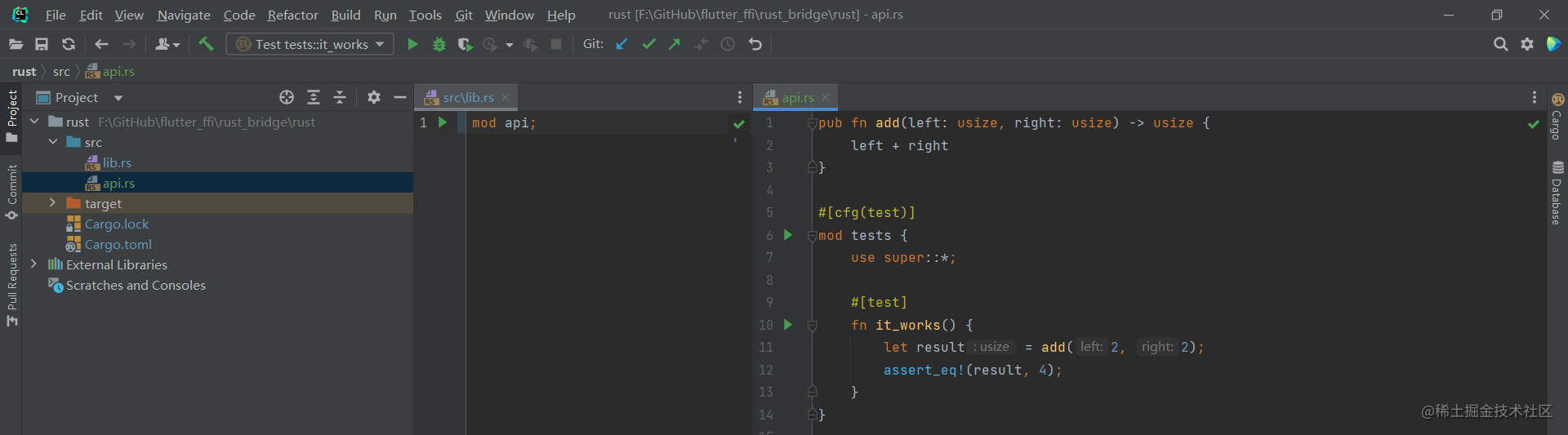Start debugging with the bug icon
Image resolution: width=1568 pixels, height=435 pixels.
[x=439, y=44]
